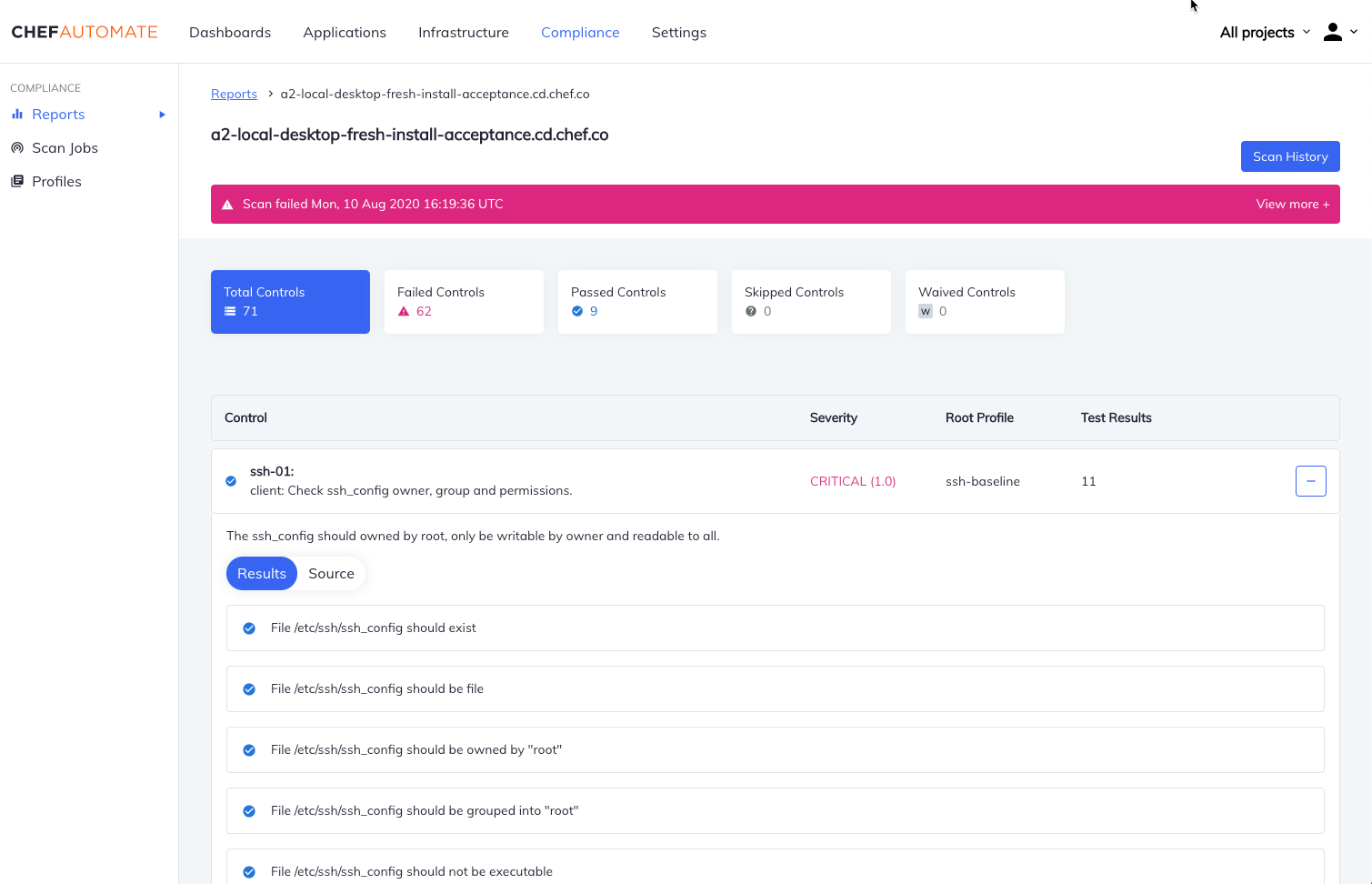The image size is (1372, 884).
Task: Switch to the Source view for ssh-01
Action: click(331, 573)
